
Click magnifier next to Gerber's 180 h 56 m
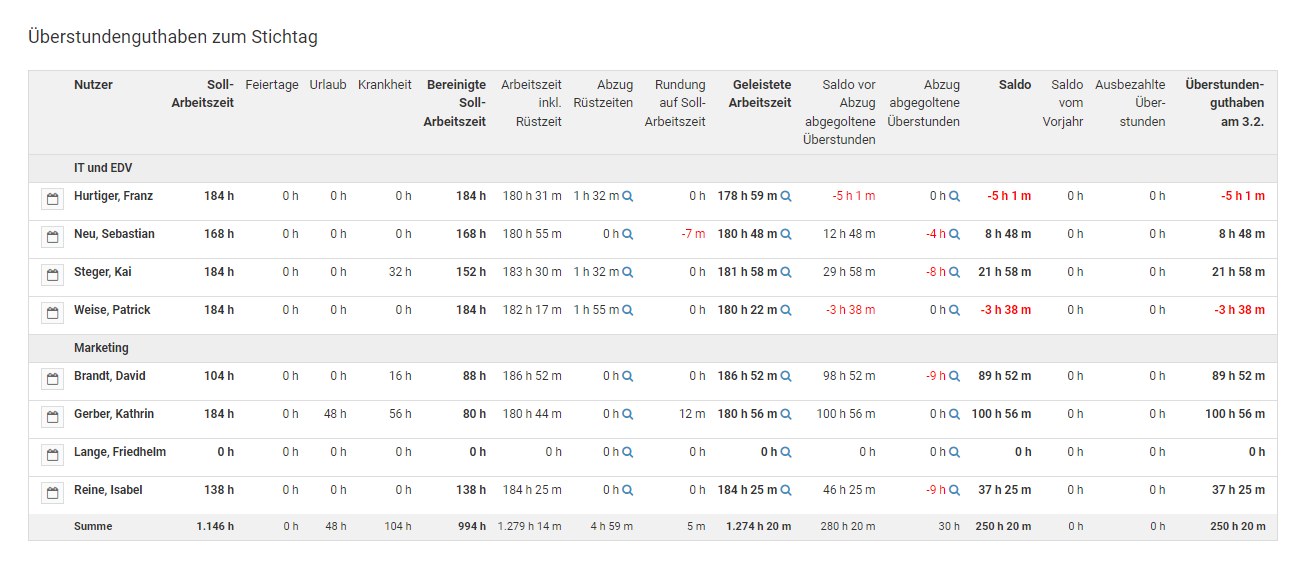[x=786, y=415]
